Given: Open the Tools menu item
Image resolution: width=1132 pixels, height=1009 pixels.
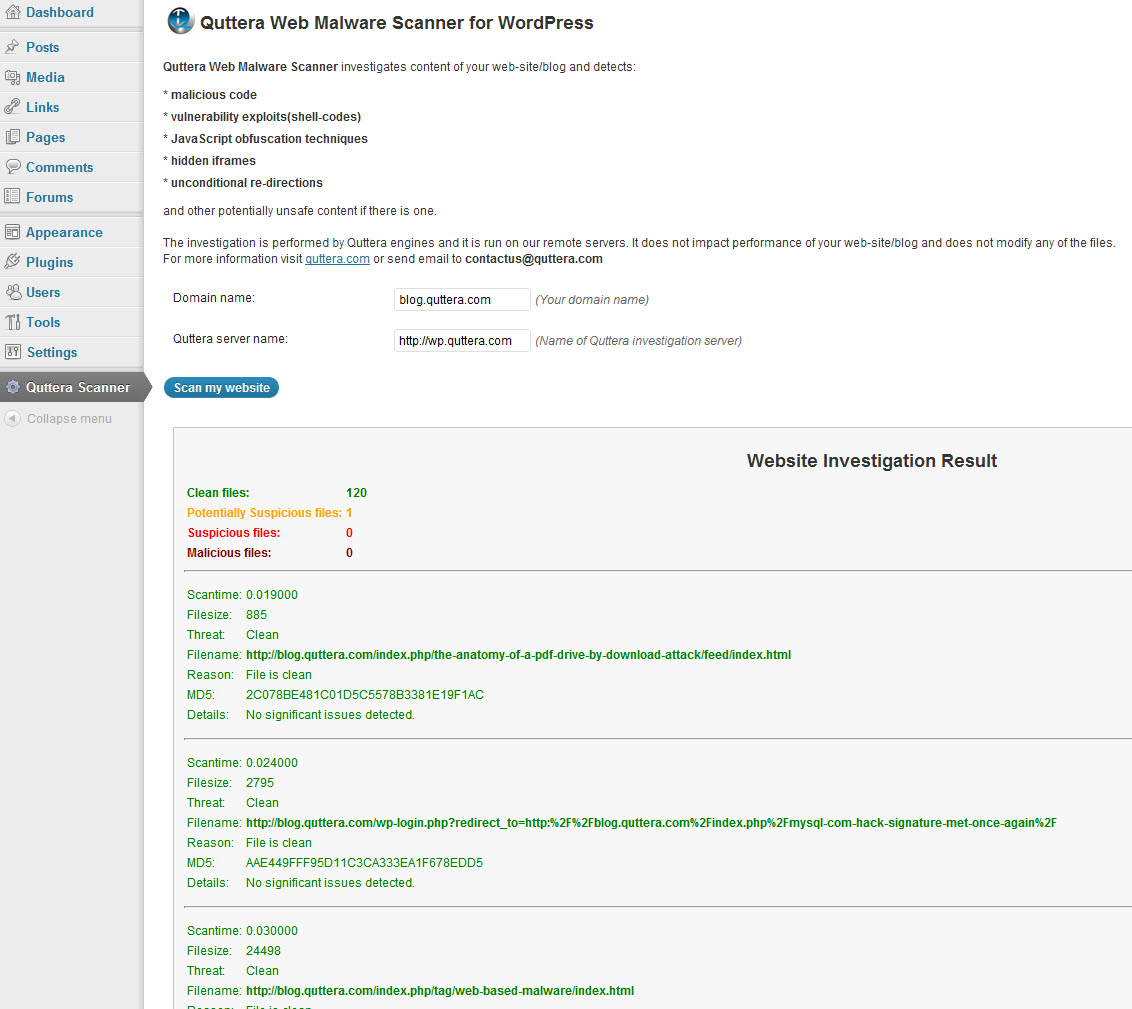Looking at the screenshot, I should click(43, 322).
